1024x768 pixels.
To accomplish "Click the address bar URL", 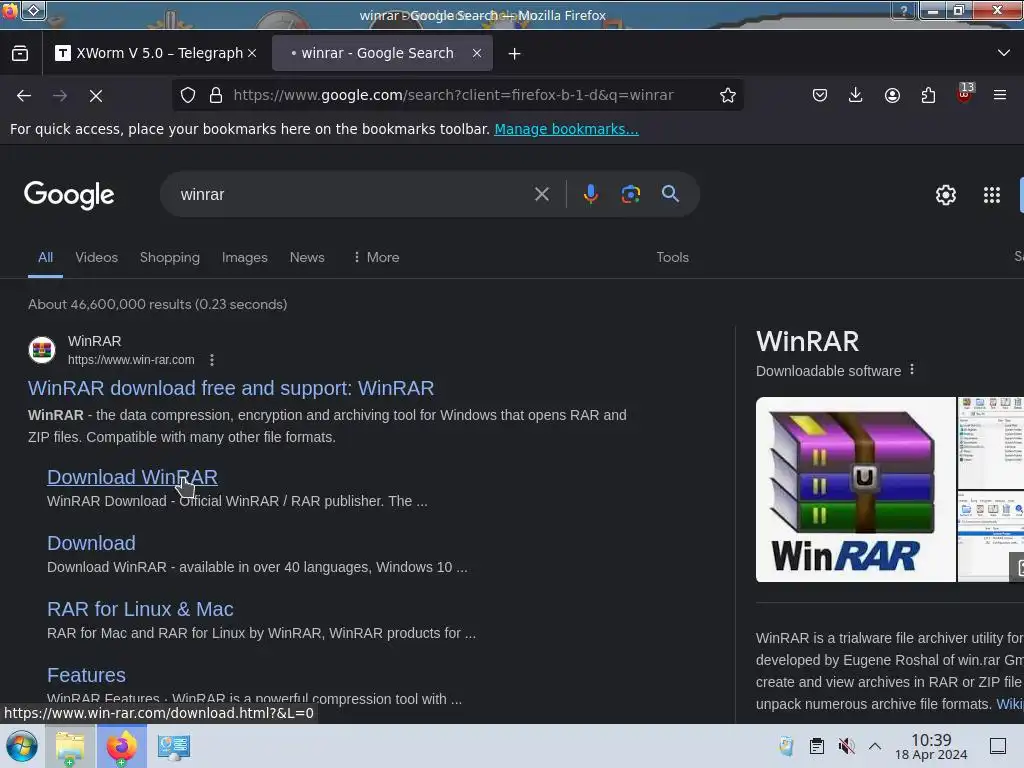I will tap(453, 95).
